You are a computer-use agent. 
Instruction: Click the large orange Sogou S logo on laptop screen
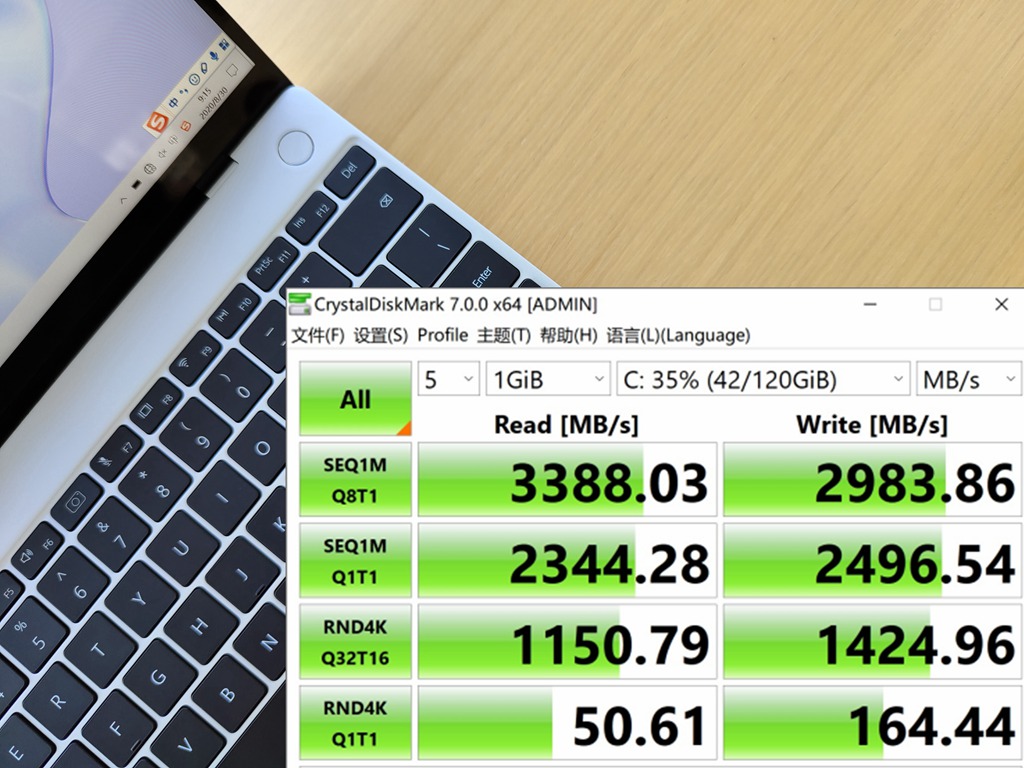157,121
